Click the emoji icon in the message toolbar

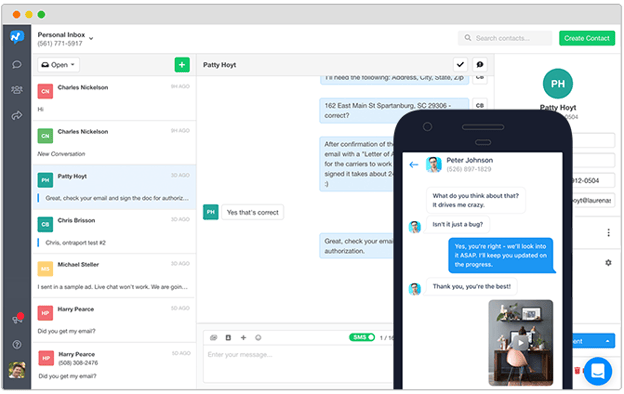[258, 338]
